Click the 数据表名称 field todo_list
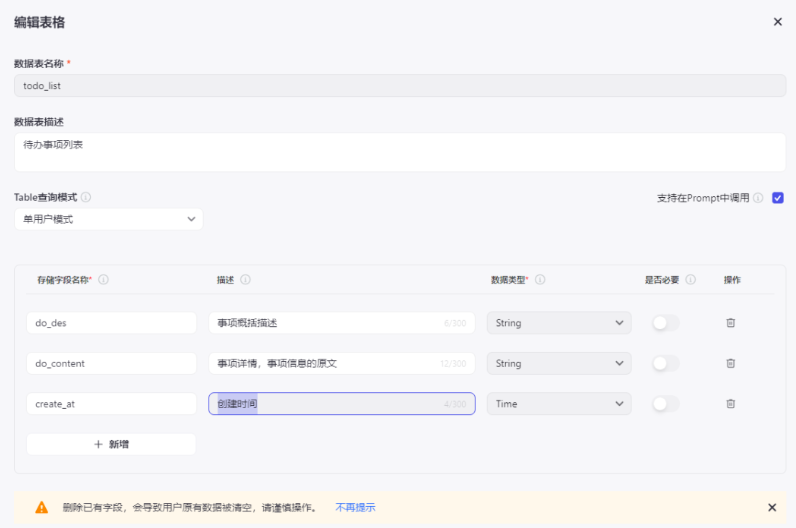 (400, 86)
